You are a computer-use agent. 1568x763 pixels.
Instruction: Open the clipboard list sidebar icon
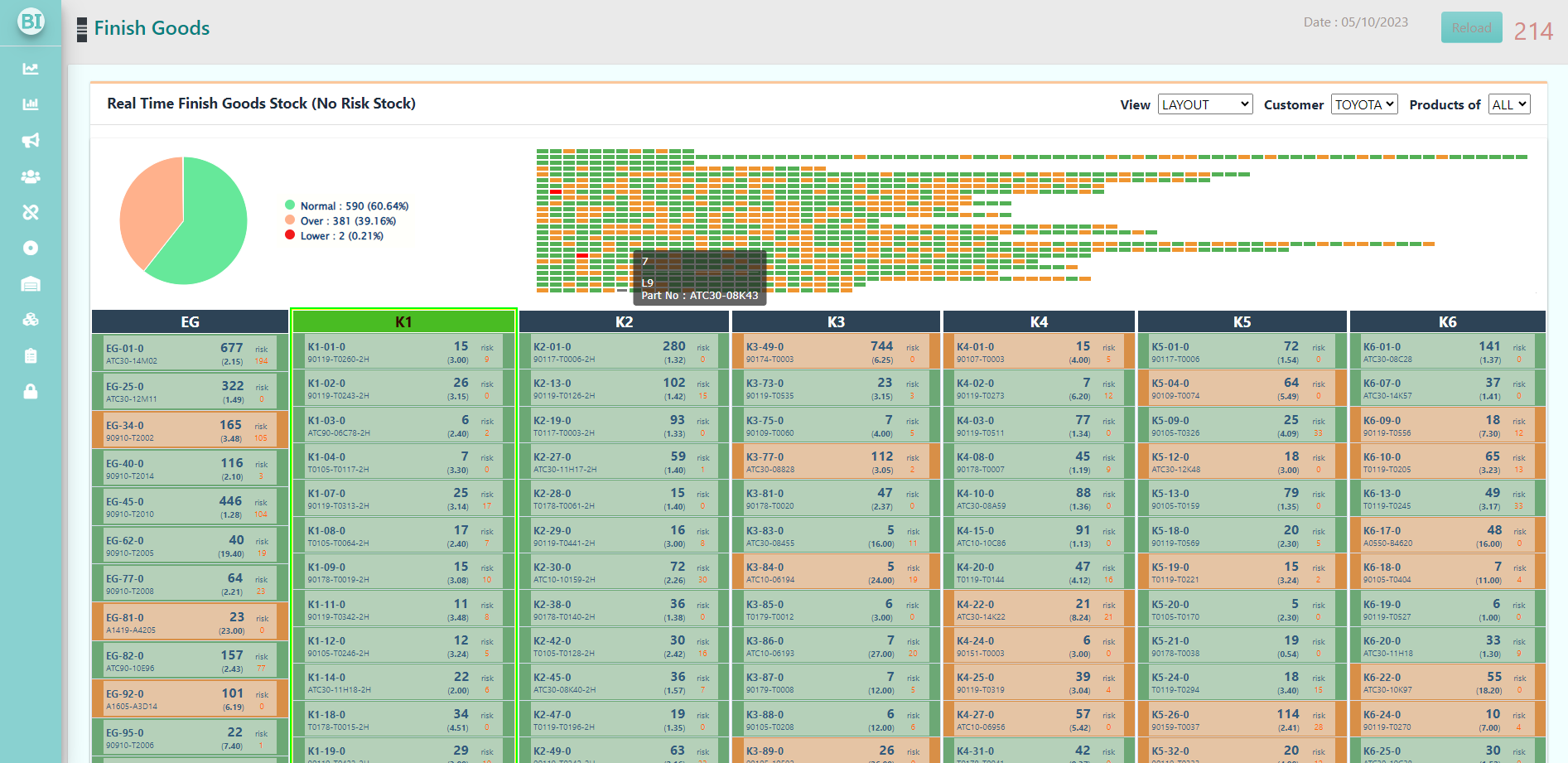(x=31, y=356)
